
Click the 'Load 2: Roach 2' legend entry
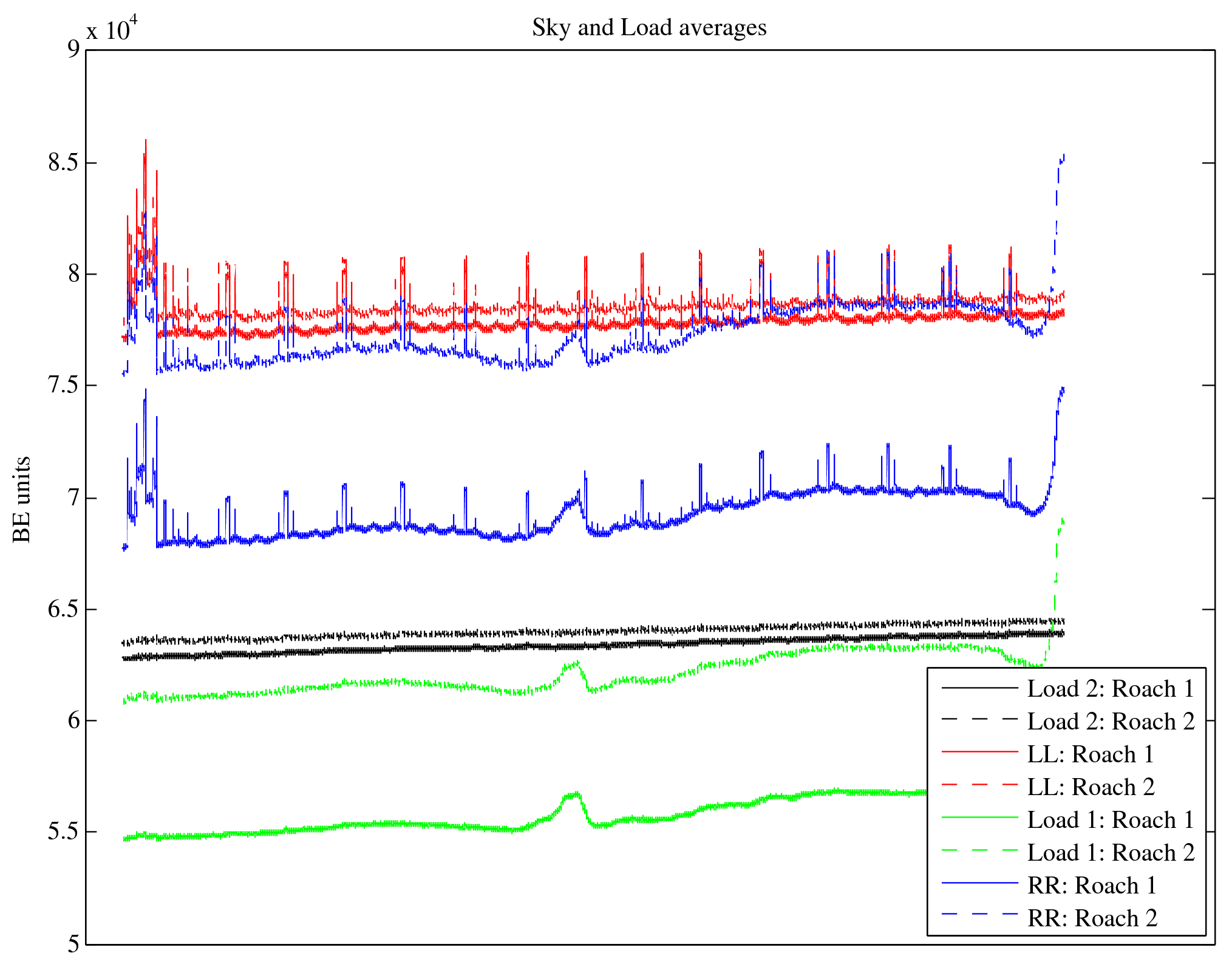pos(1111,722)
